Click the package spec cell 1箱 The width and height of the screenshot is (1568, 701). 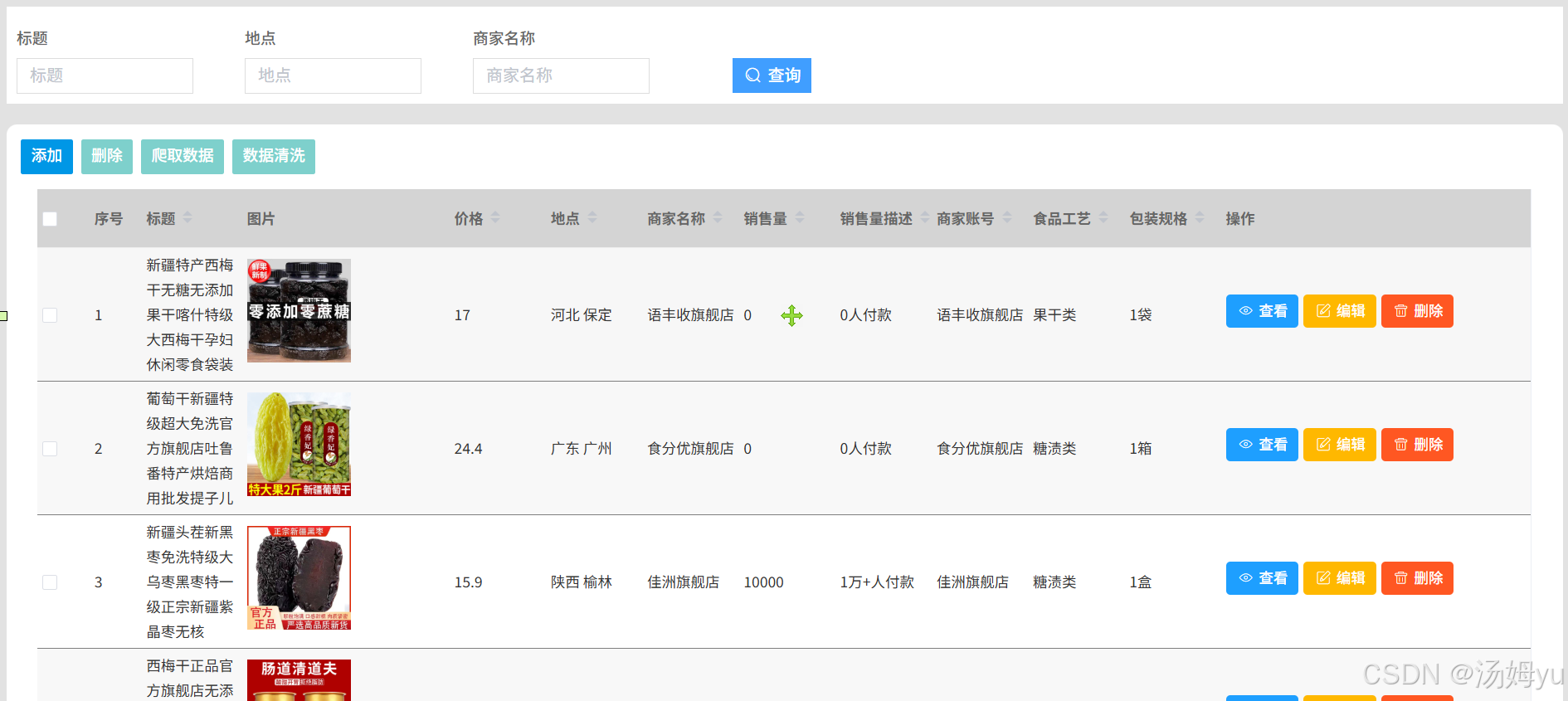1141,449
